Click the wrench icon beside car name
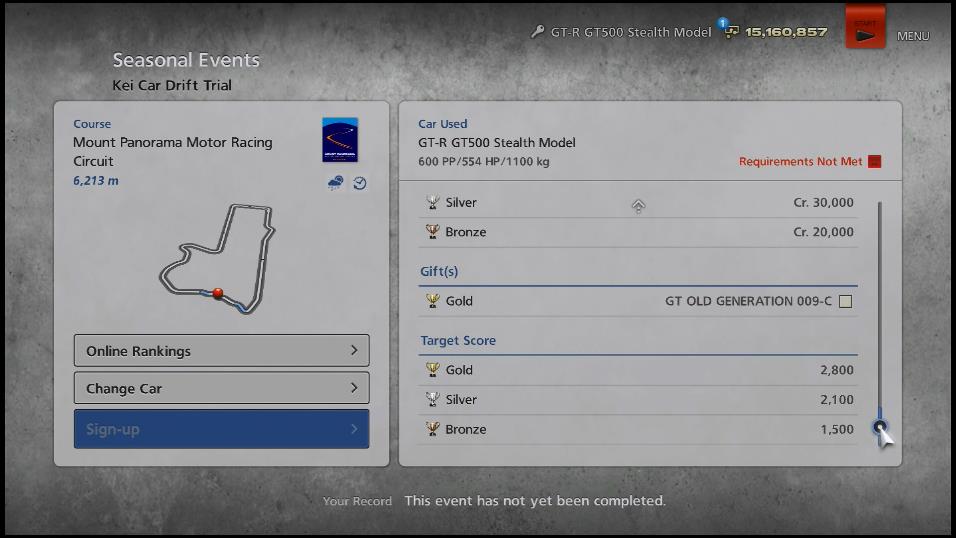Image resolution: width=956 pixels, height=538 pixels. [537, 31]
